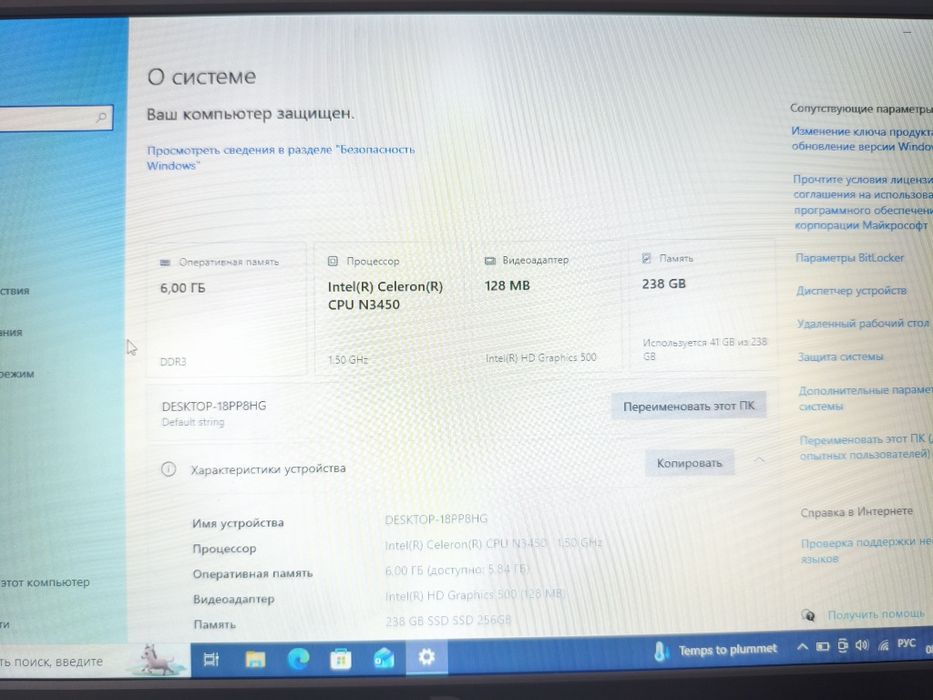This screenshot has height=700, width=933.
Task: Click the search magnifier in settings search box
Action: 101,117
